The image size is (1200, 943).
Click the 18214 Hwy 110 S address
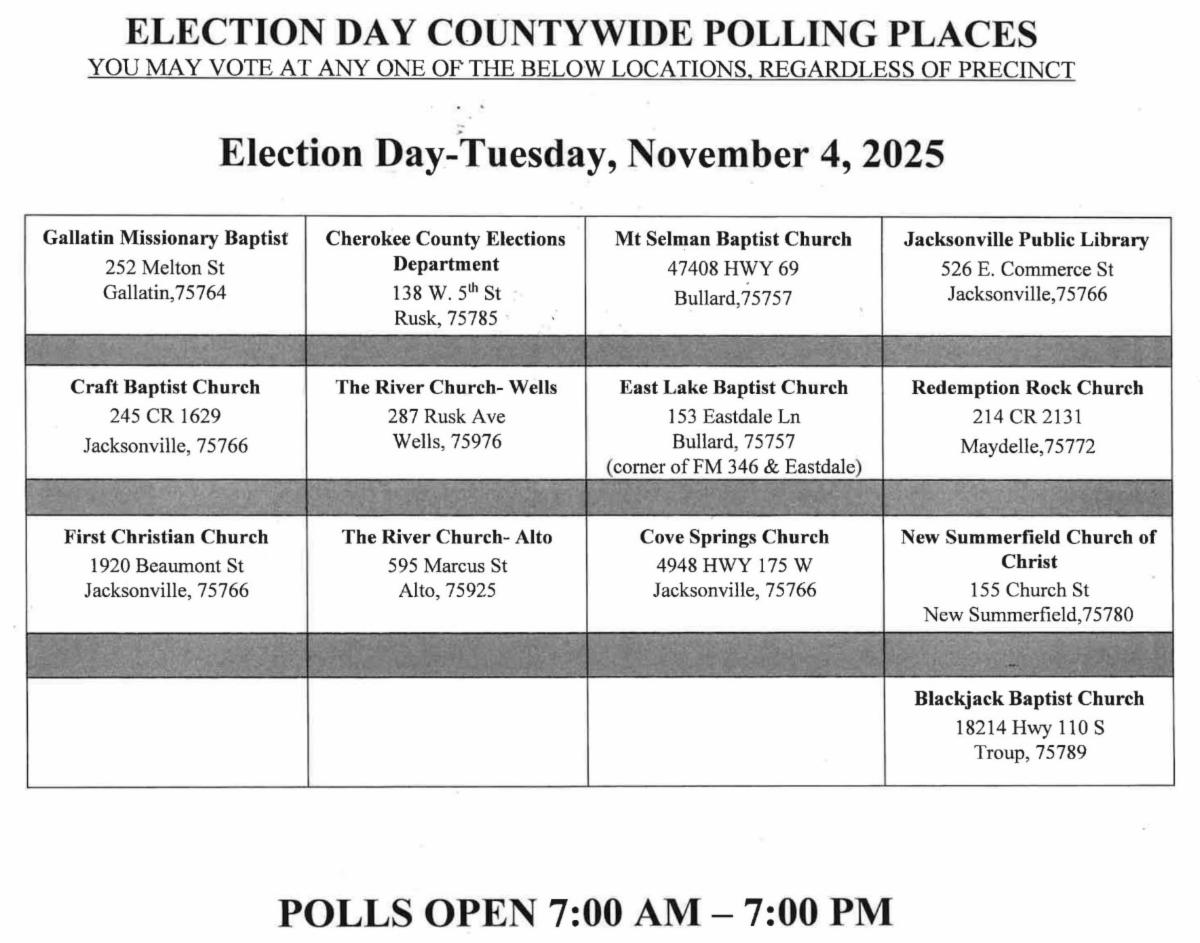pos(1028,727)
